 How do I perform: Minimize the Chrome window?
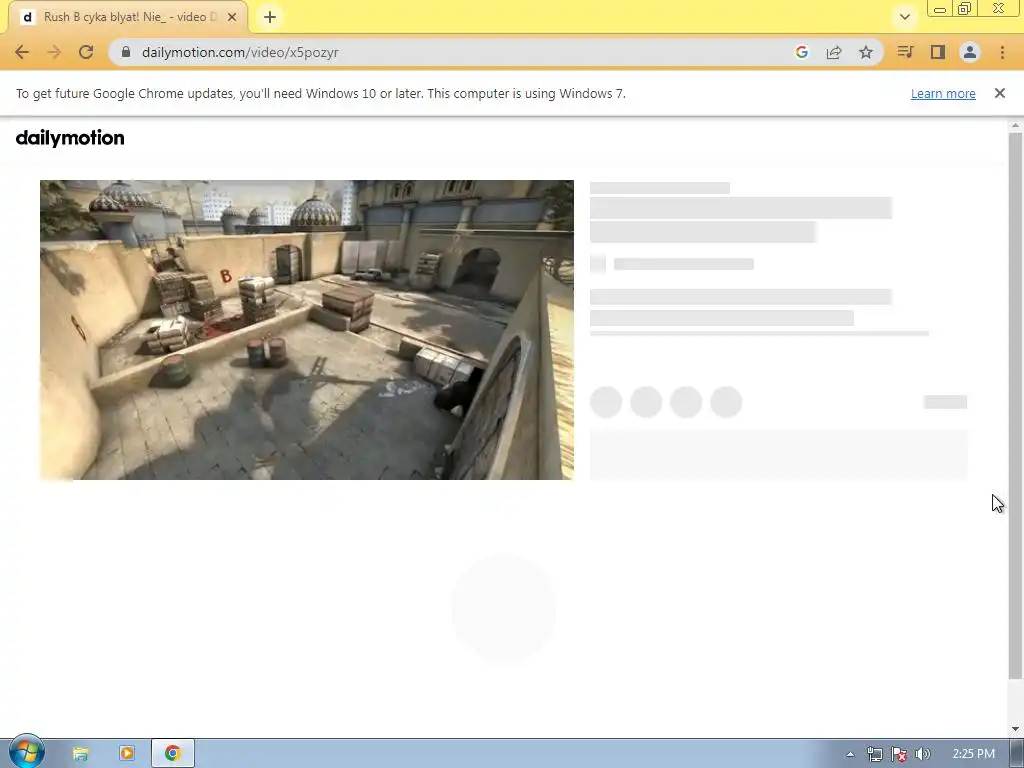click(x=940, y=9)
